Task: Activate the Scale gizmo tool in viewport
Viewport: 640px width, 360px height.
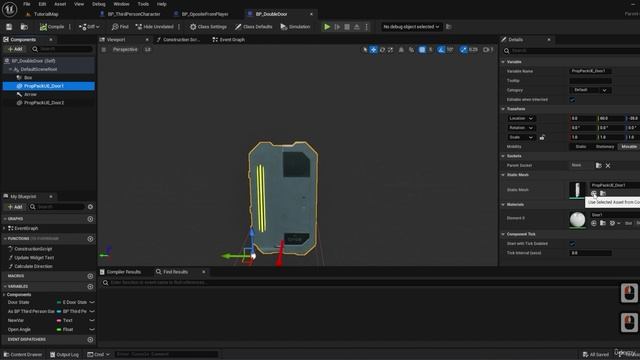Action: [x=390, y=50]
